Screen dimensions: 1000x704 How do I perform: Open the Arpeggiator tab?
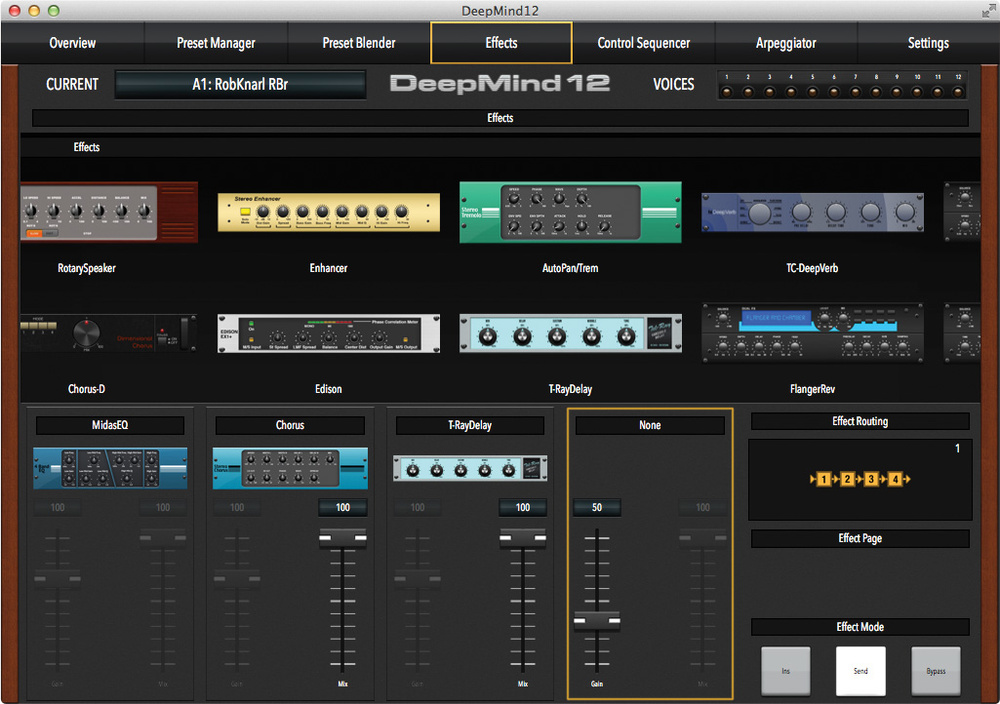pyautogui.click(x=786, y=43)
